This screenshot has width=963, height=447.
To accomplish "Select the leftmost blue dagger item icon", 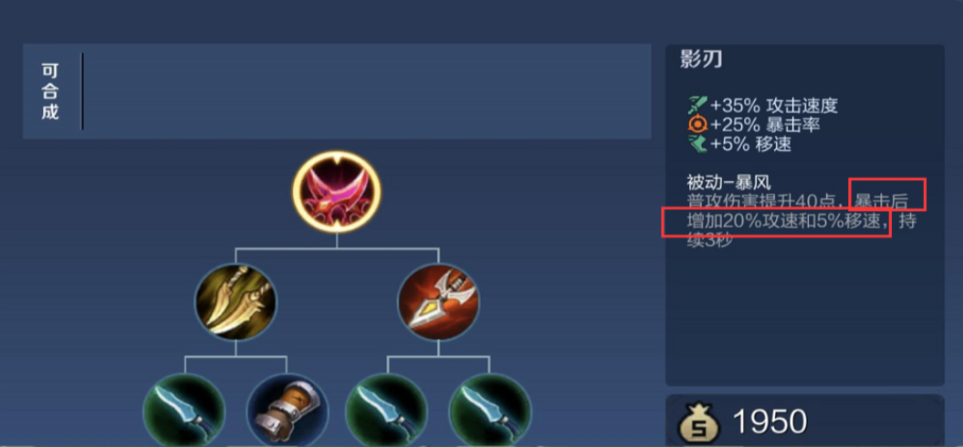I will (x=184, y=410).
